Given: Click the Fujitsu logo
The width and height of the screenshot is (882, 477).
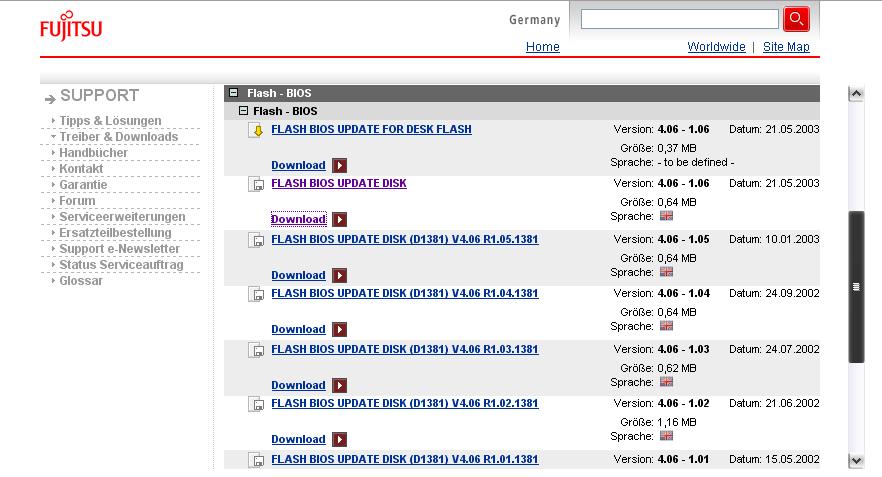Looking at the screenshot, I should coord(71,25).
